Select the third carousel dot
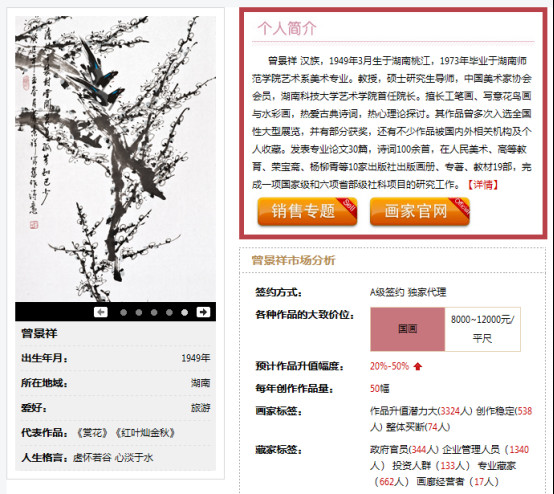This screenshot has height=494, width=554. pyautogui.click(x=154, y=312)
